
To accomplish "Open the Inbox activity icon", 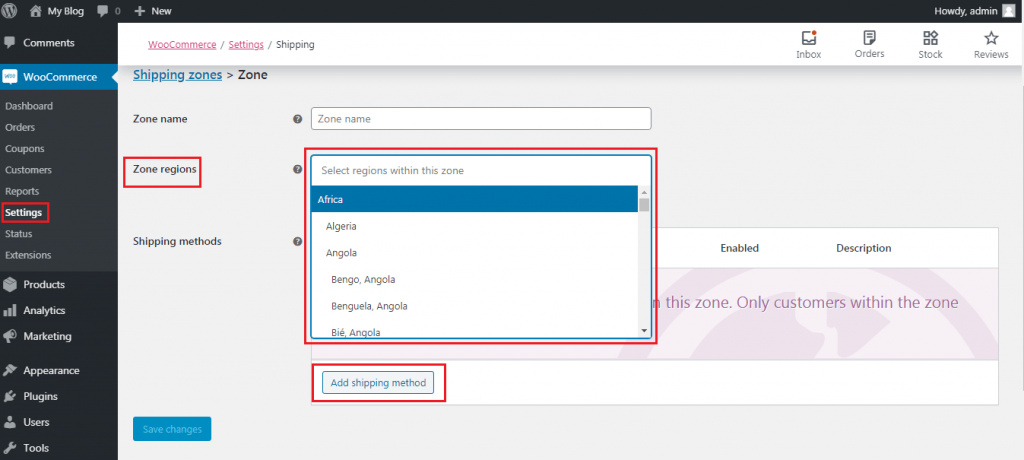I will coord(808,38).
